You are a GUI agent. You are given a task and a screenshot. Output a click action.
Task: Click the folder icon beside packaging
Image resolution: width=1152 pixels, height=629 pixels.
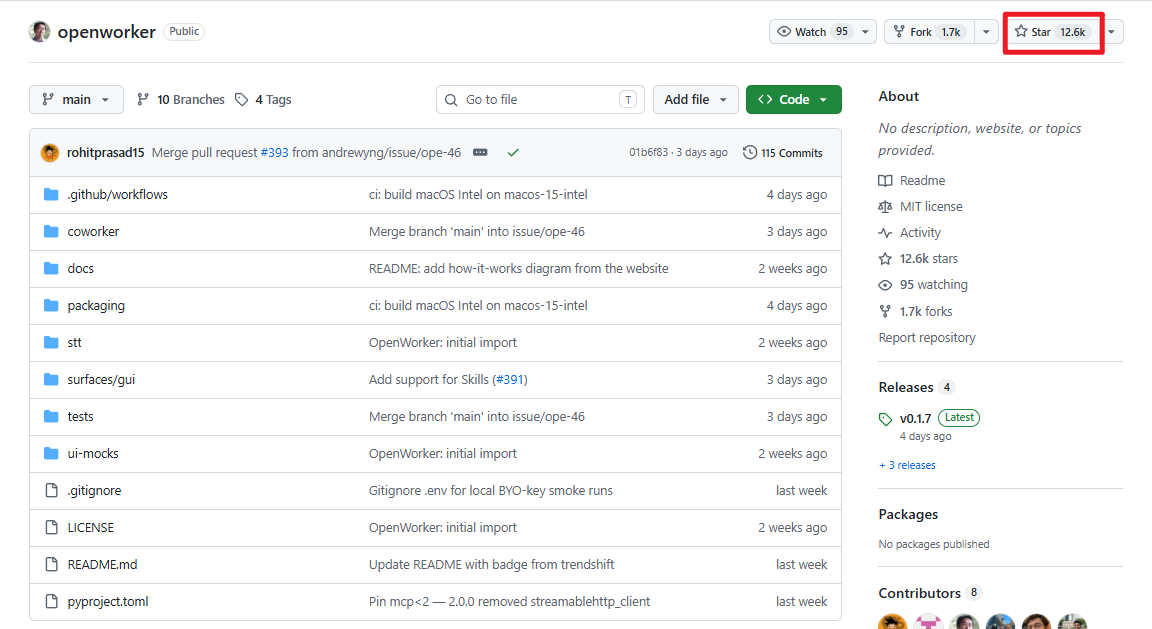tap(51, 305)
